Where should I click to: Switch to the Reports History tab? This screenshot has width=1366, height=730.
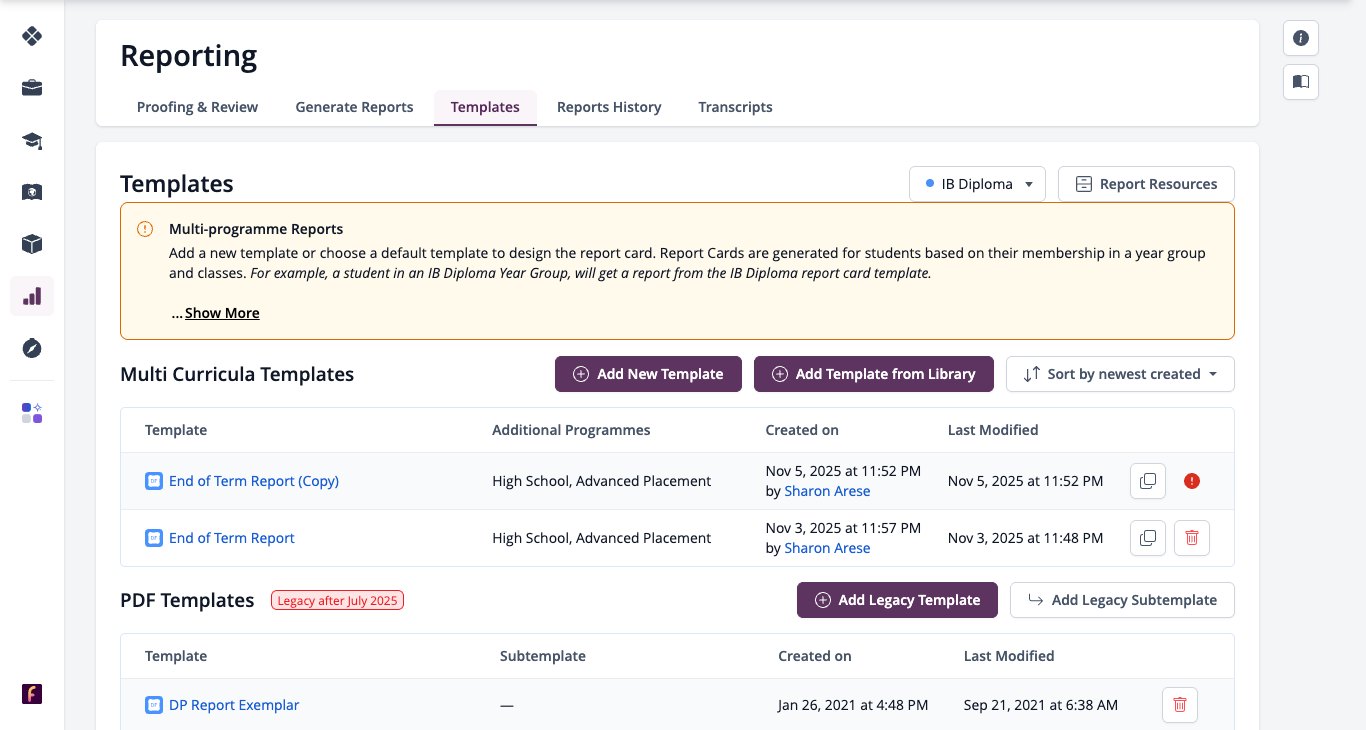[x=609, y=107]
